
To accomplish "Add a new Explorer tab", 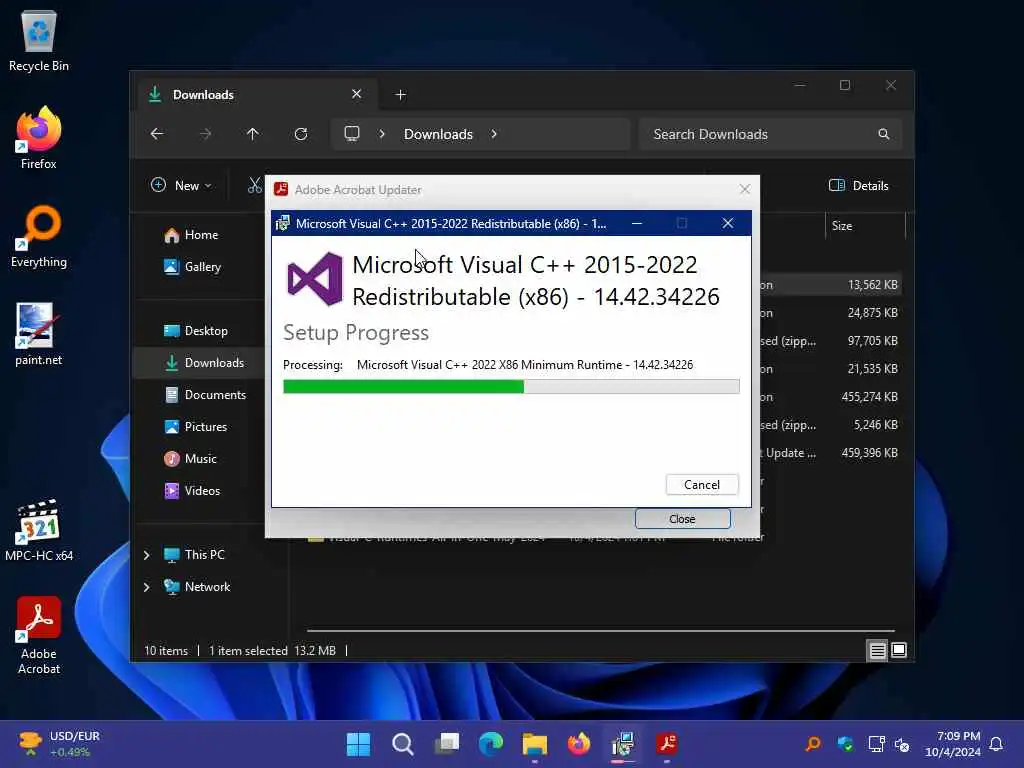I will (400, 95).
